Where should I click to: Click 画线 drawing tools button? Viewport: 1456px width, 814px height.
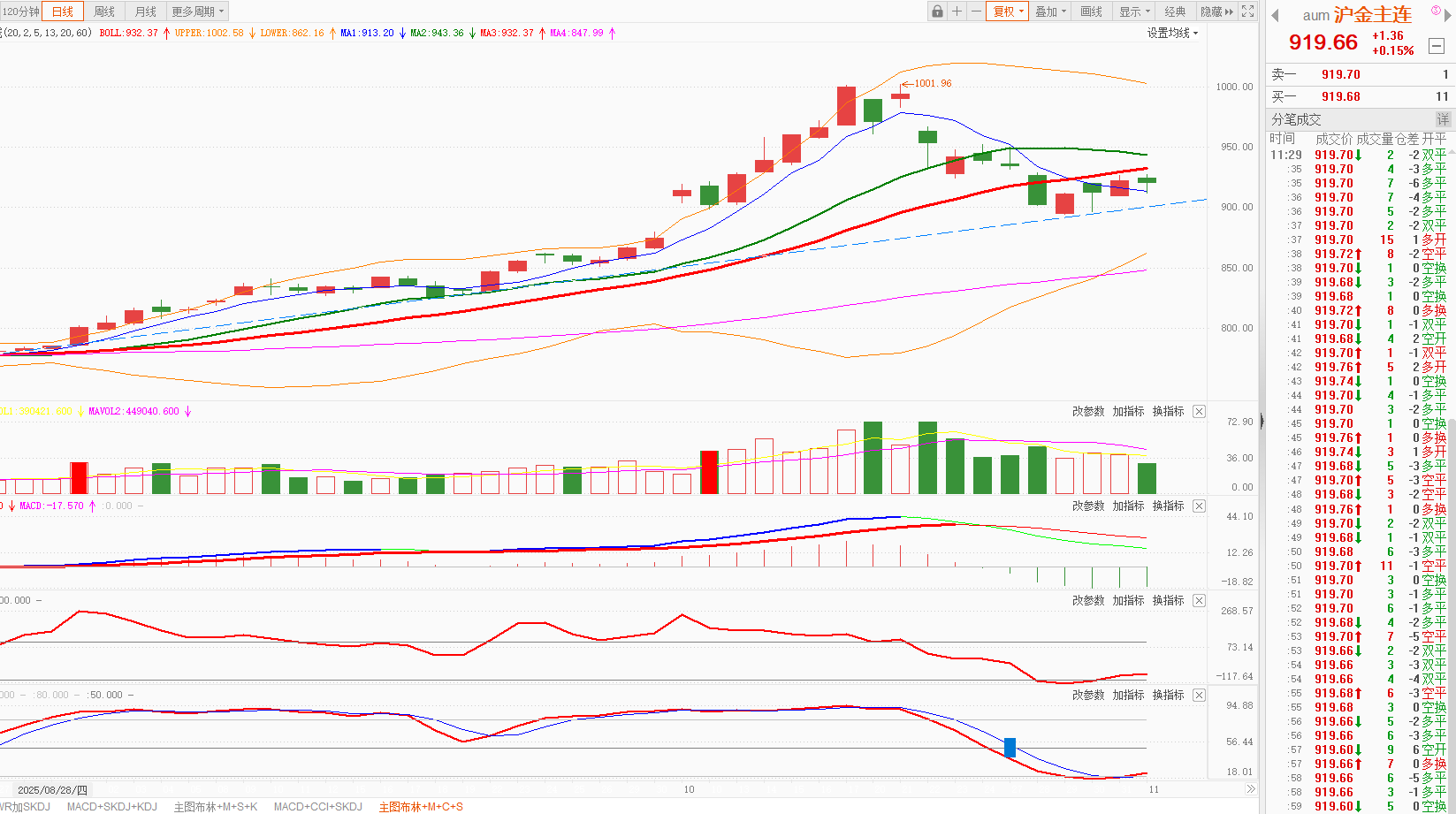click(1091, 11)
